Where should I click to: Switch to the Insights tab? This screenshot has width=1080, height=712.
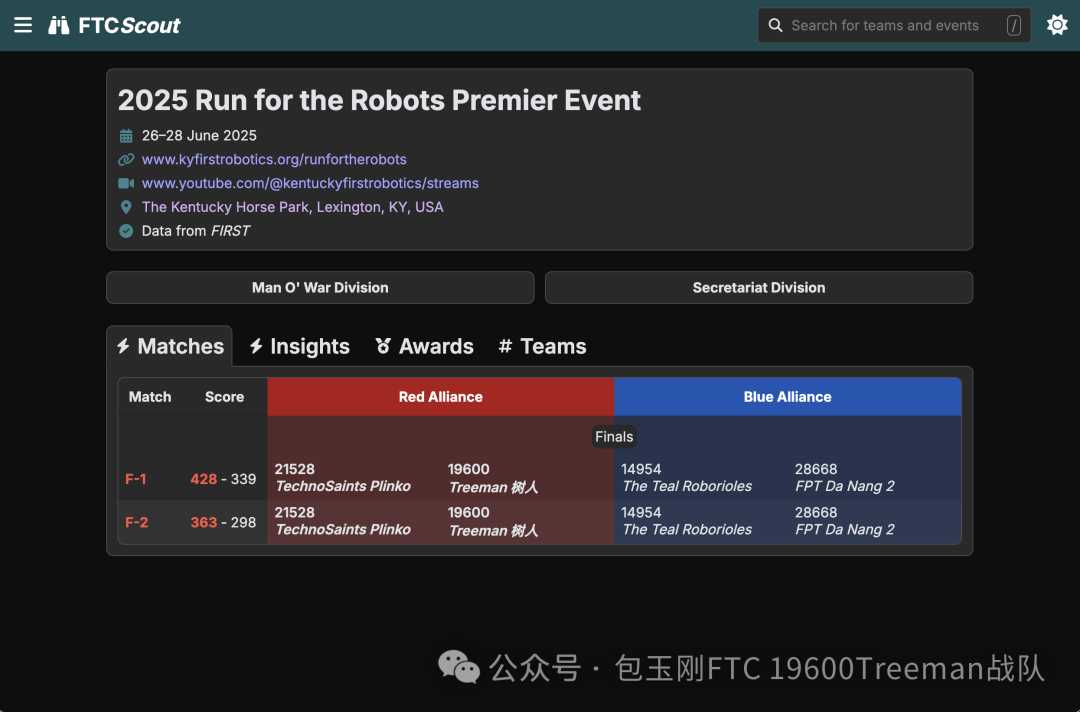pos(299,346)
